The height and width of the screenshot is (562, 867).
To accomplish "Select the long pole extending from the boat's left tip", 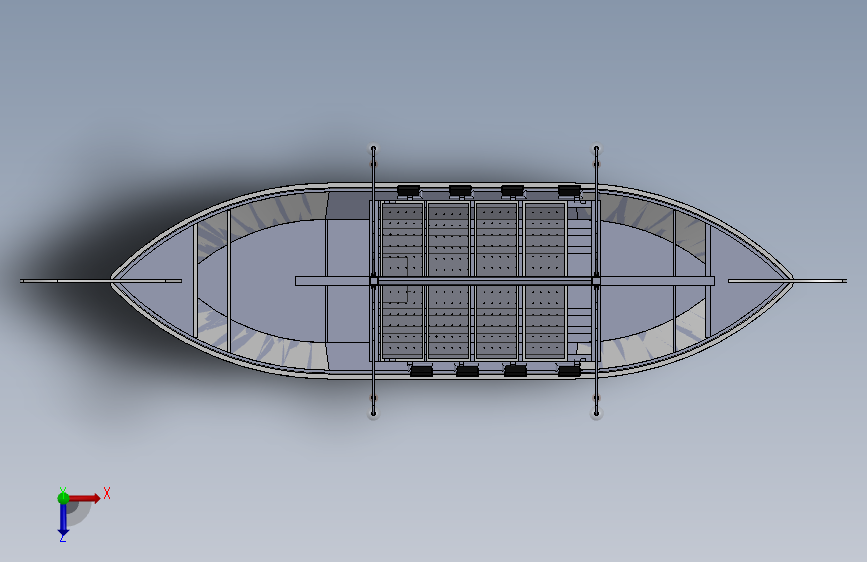I will click(101, 281).
